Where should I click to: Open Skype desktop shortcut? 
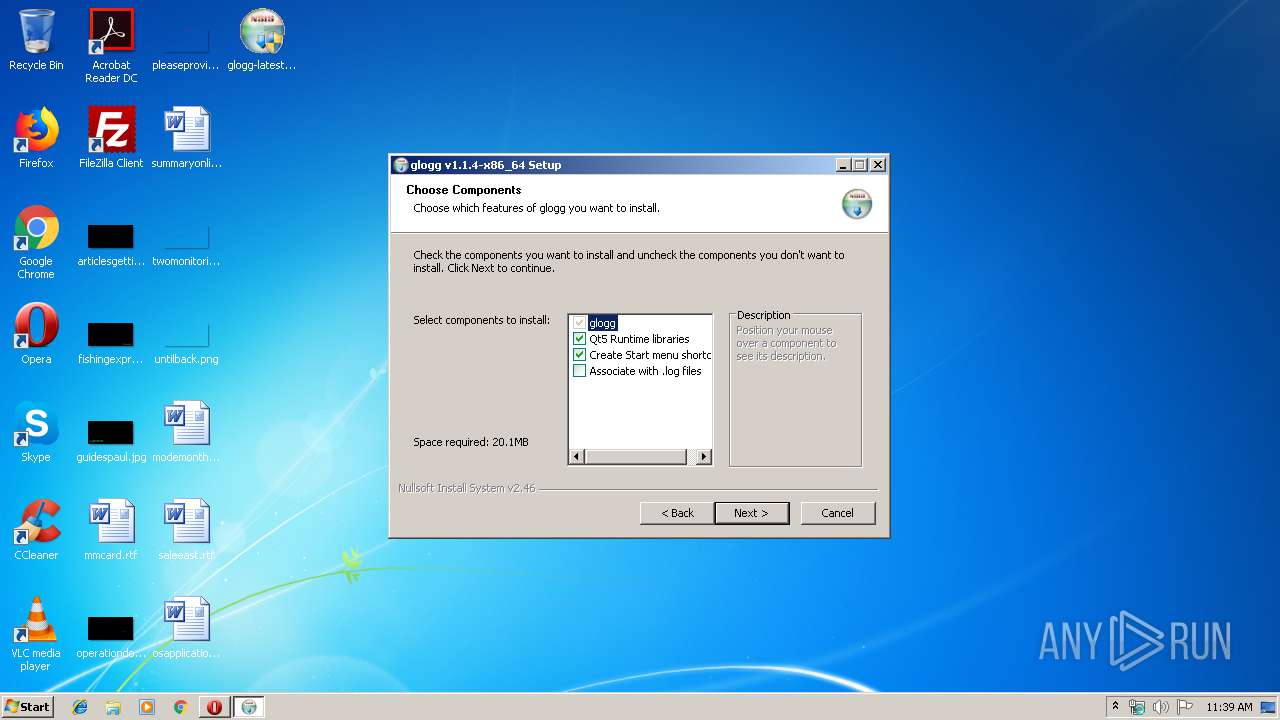[36, 432]
